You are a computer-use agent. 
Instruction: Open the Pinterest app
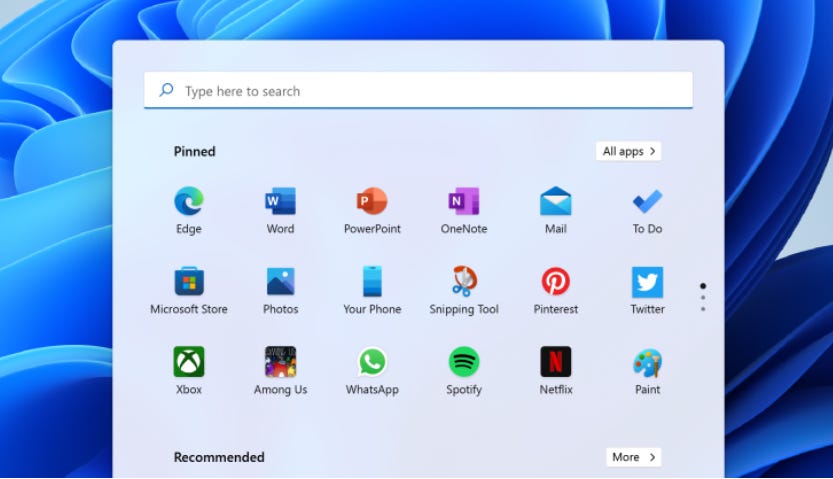click(556, 290)
